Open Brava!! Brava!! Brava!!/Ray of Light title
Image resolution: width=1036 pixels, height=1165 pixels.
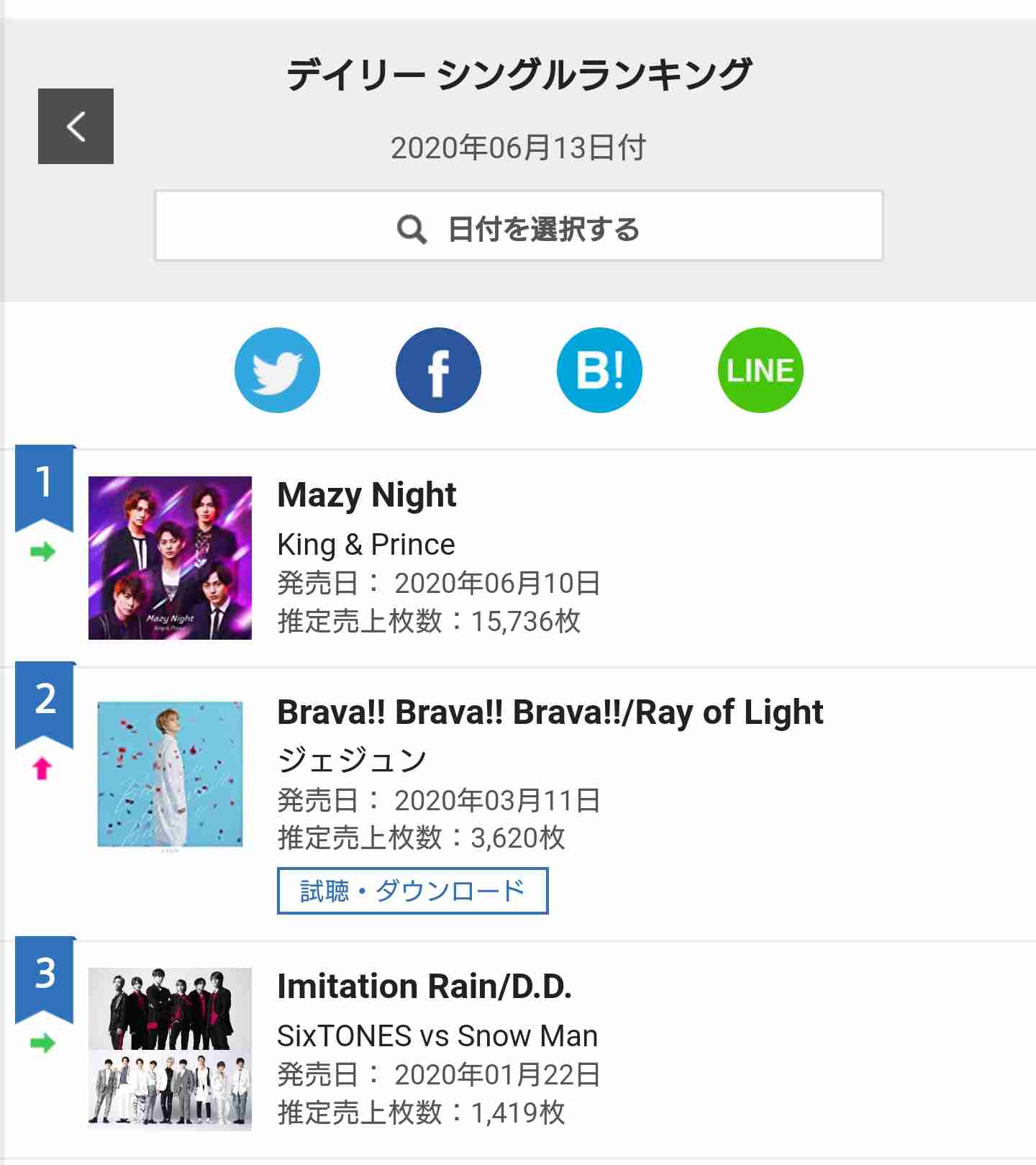pyautogui.click(x=550, y=712)
